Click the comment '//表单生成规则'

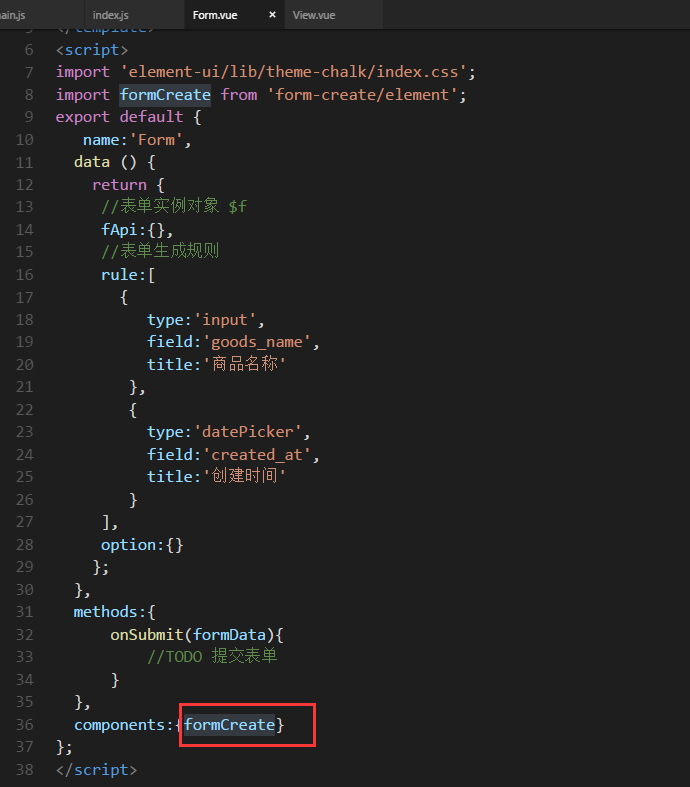pos(160,251)
